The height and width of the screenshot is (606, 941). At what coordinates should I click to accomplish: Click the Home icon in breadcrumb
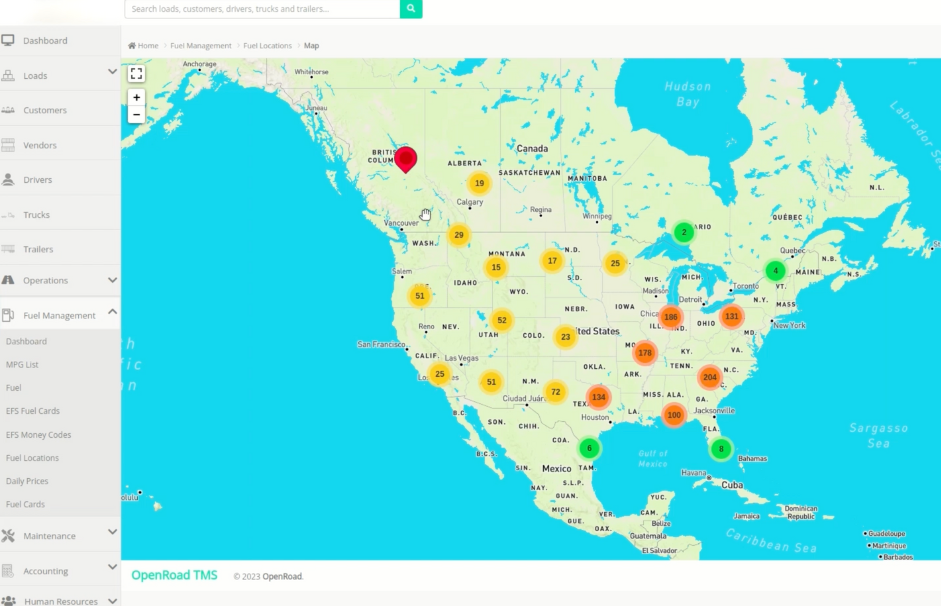click(x=131, y=46)
